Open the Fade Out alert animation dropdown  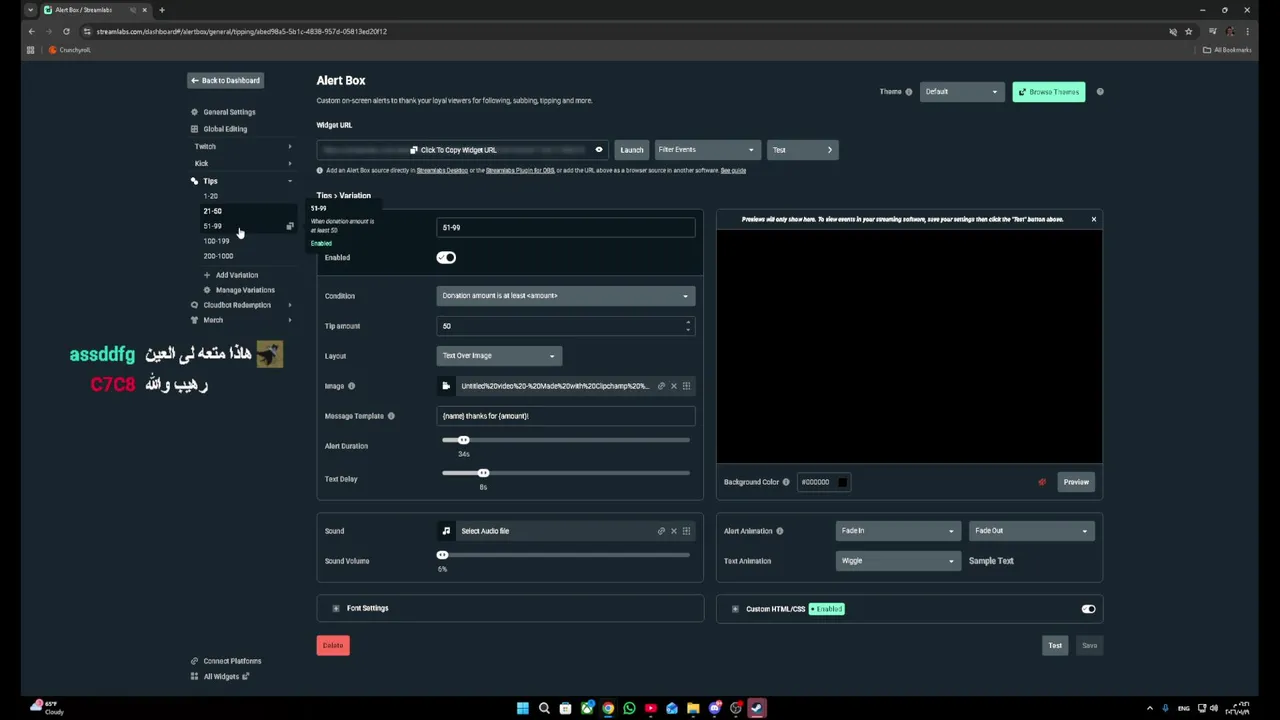1031,531
